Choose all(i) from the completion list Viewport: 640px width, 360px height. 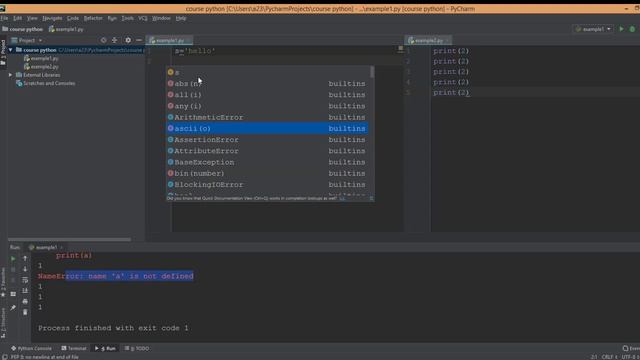(267, 95)
